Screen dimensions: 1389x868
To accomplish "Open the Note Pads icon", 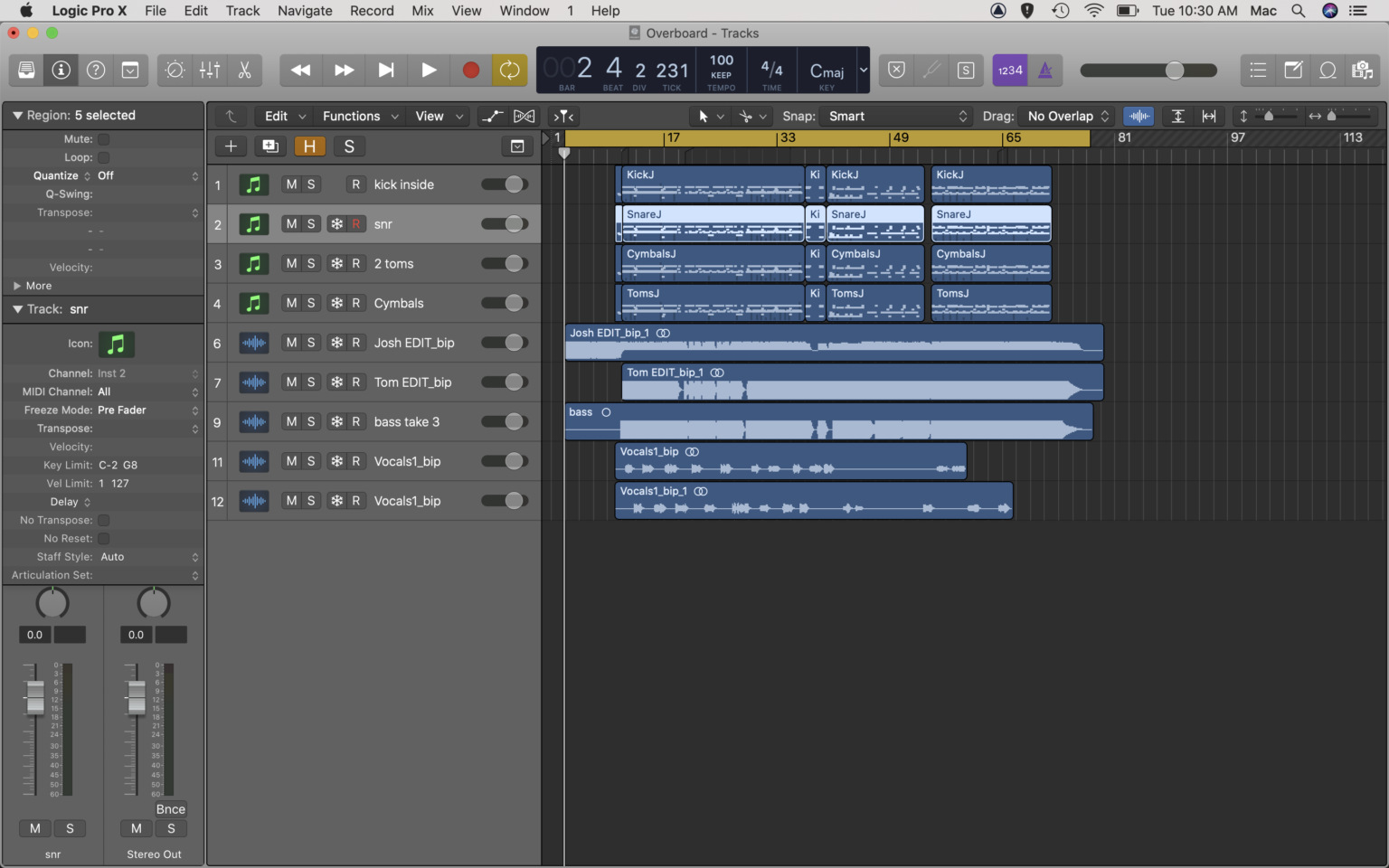I will pos(1293,70).
